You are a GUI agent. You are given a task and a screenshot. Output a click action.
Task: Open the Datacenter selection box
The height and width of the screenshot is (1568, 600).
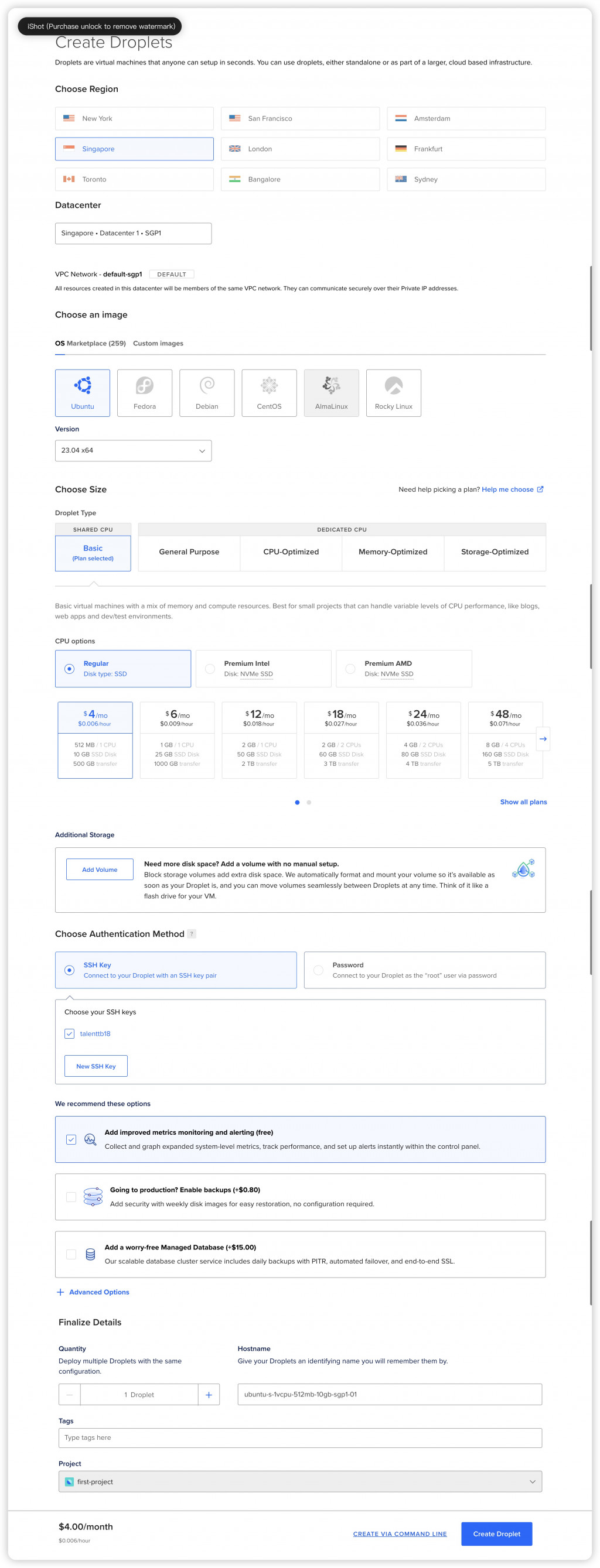click(x=134, y=233)
